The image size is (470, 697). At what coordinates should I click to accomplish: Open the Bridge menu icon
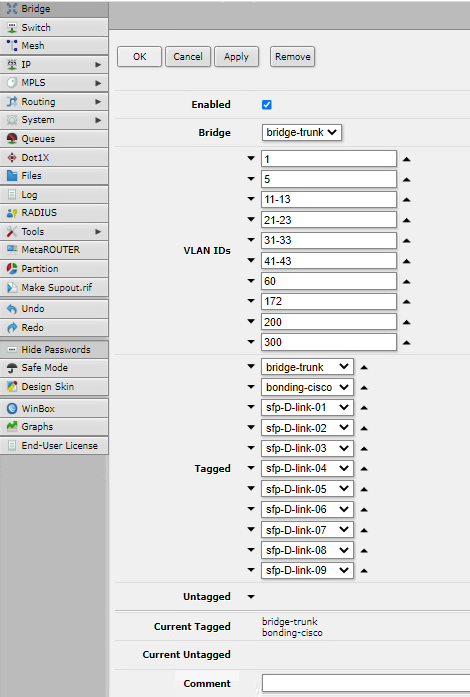(12, 8)
